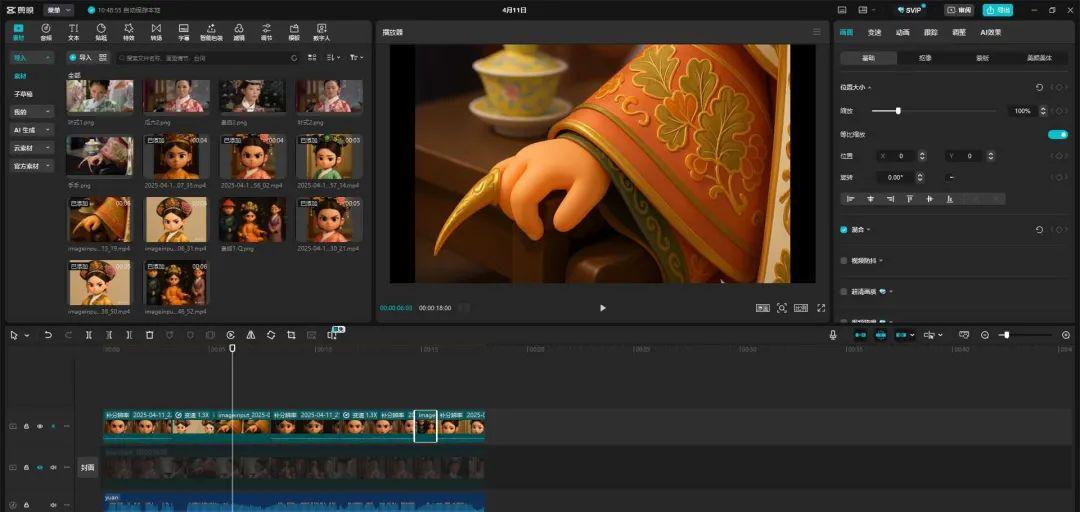Click the undo arrow in timeline toolbar
Viewport: 1080px width, 512px height.
tap(47, 335)
